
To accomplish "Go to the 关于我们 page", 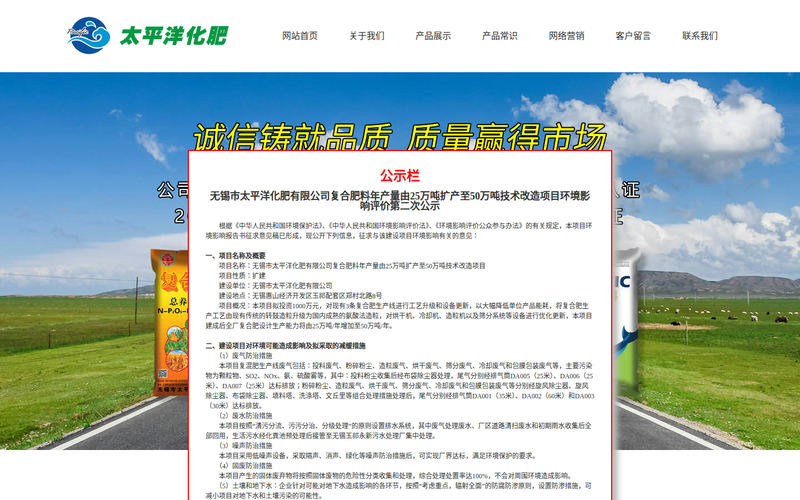I will click(x=366, y=36).
